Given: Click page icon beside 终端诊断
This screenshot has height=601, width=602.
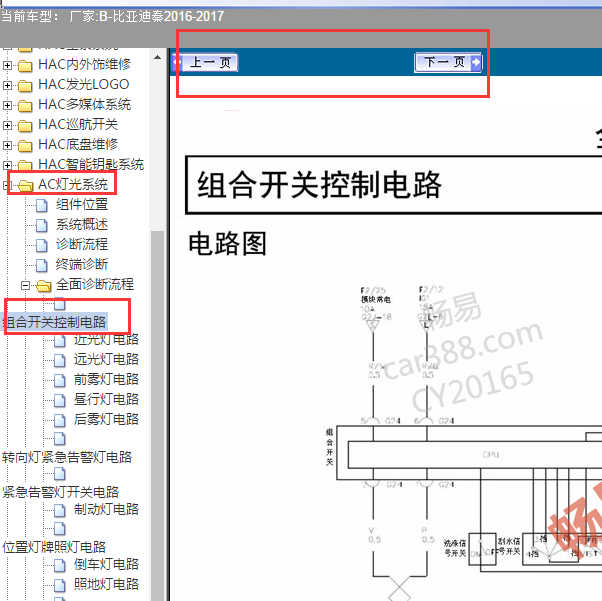Looking at the screenshot, I should [42, 265].
